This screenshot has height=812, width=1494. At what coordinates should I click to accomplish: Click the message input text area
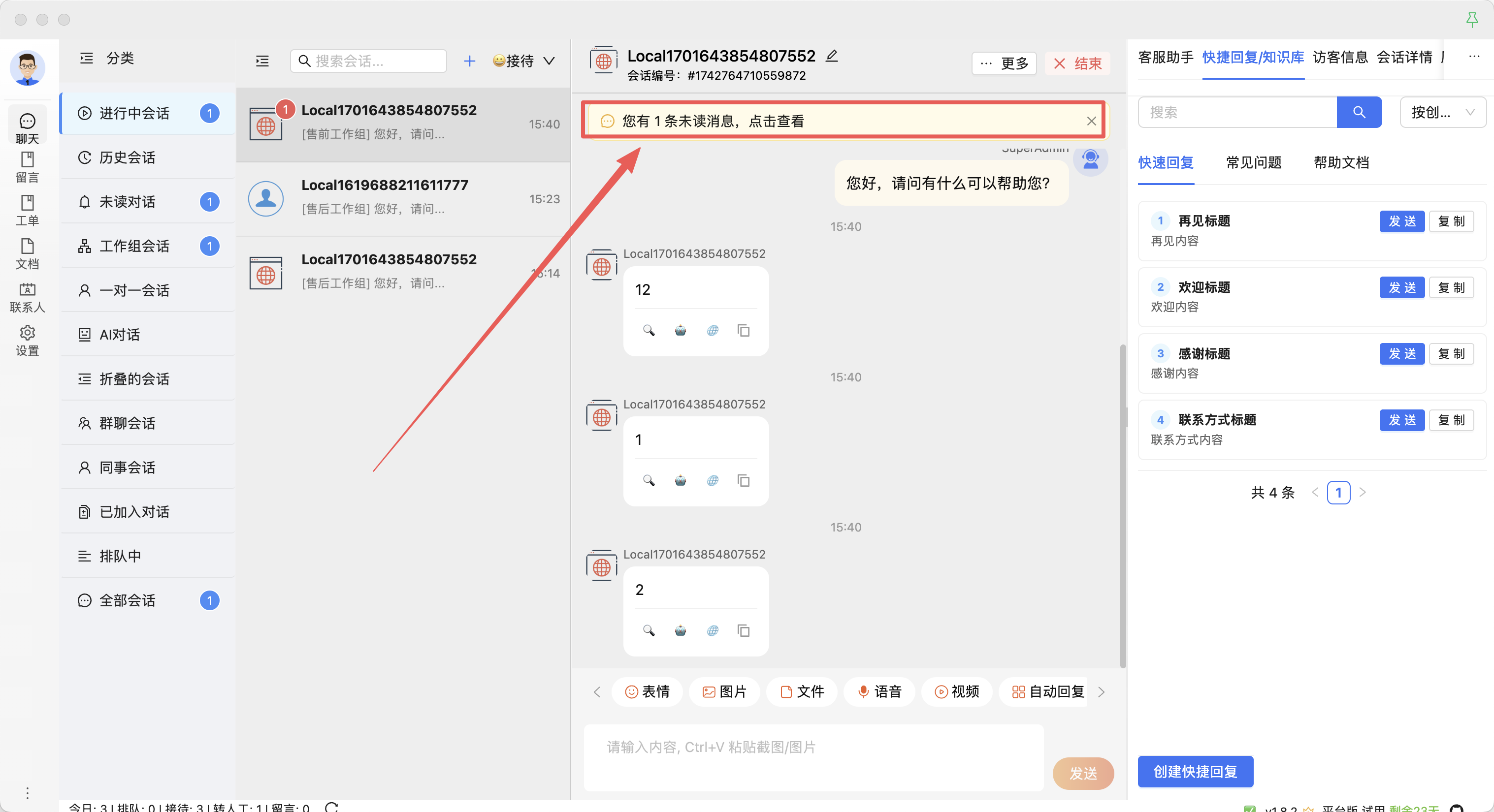pyautogui.click(x=813, y=757)
